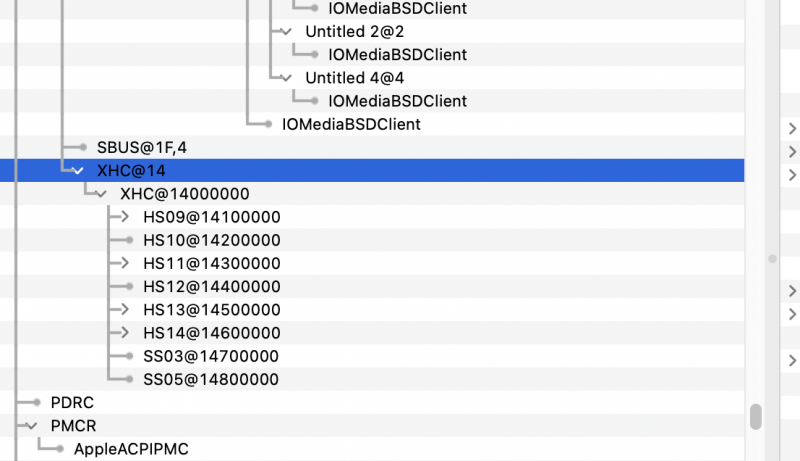This screenshot has height=461, width=800.
Task: Expand the HS11@14300000 port entry
Action: tap(124, 263)
